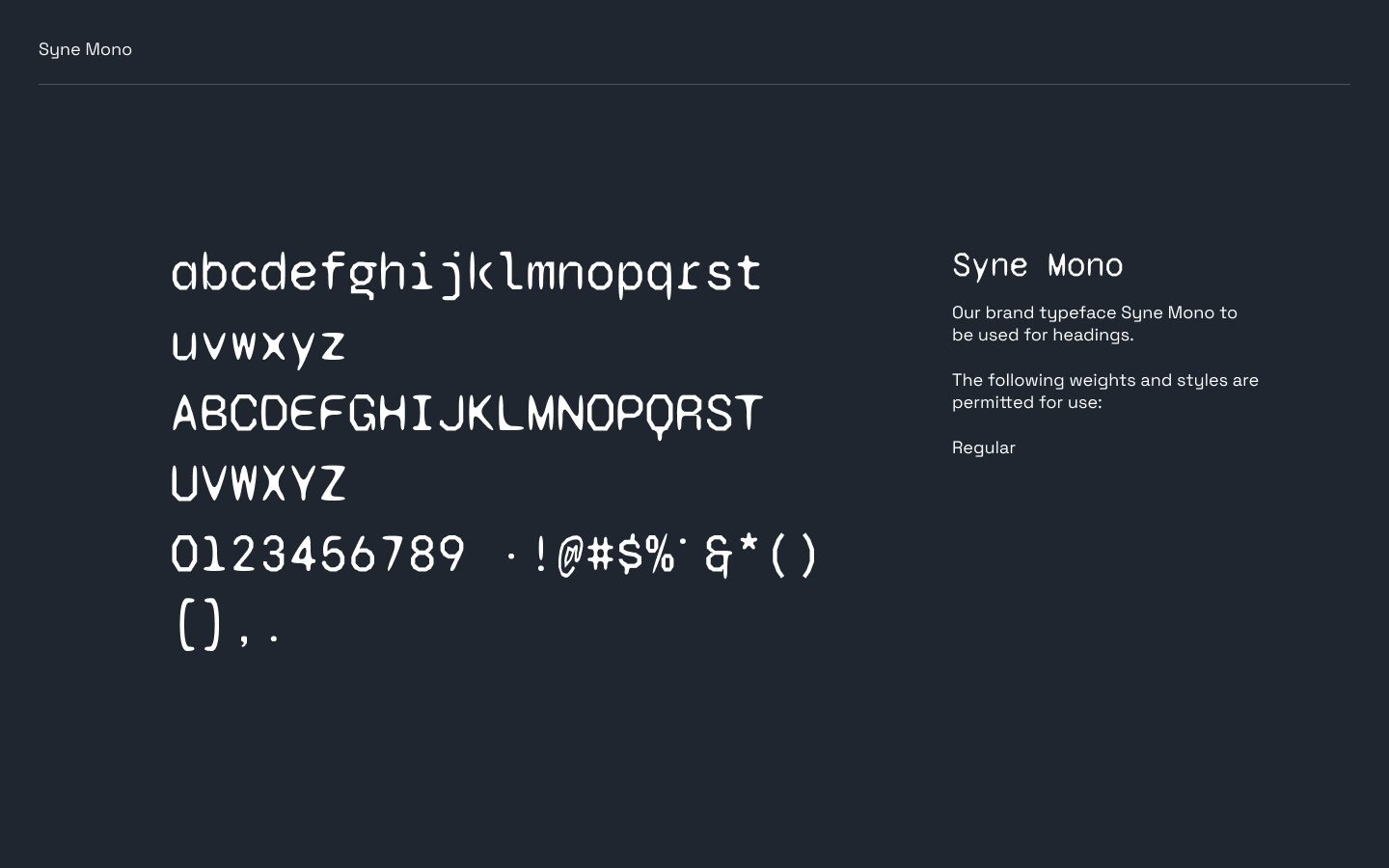This screenshot has width=1389, height=868.
Task: Click the lowercase alphabet line 'abcdefghijklmnopqrst'
Action: [467, 274]
